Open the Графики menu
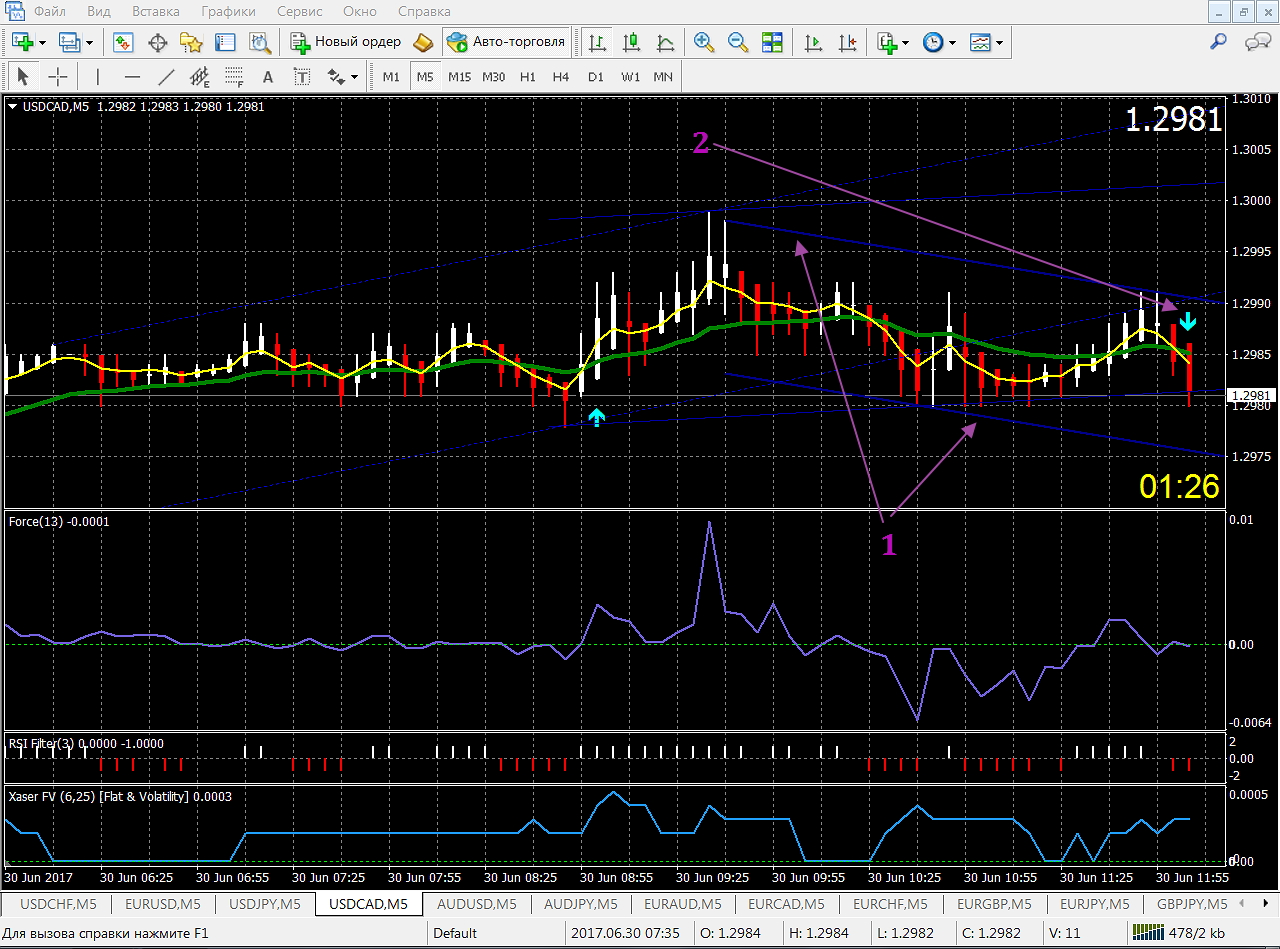Screen dimensions: 1280x949 [228, 12]
